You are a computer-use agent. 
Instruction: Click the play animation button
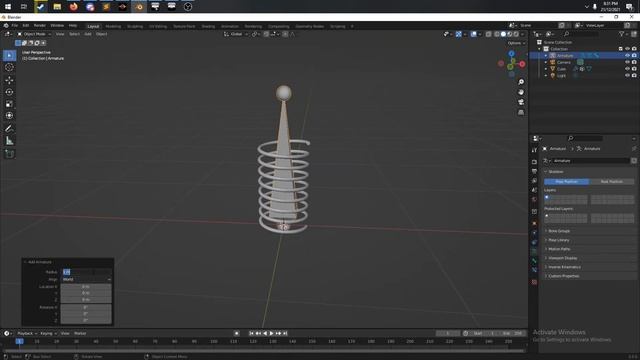point(271,333)
